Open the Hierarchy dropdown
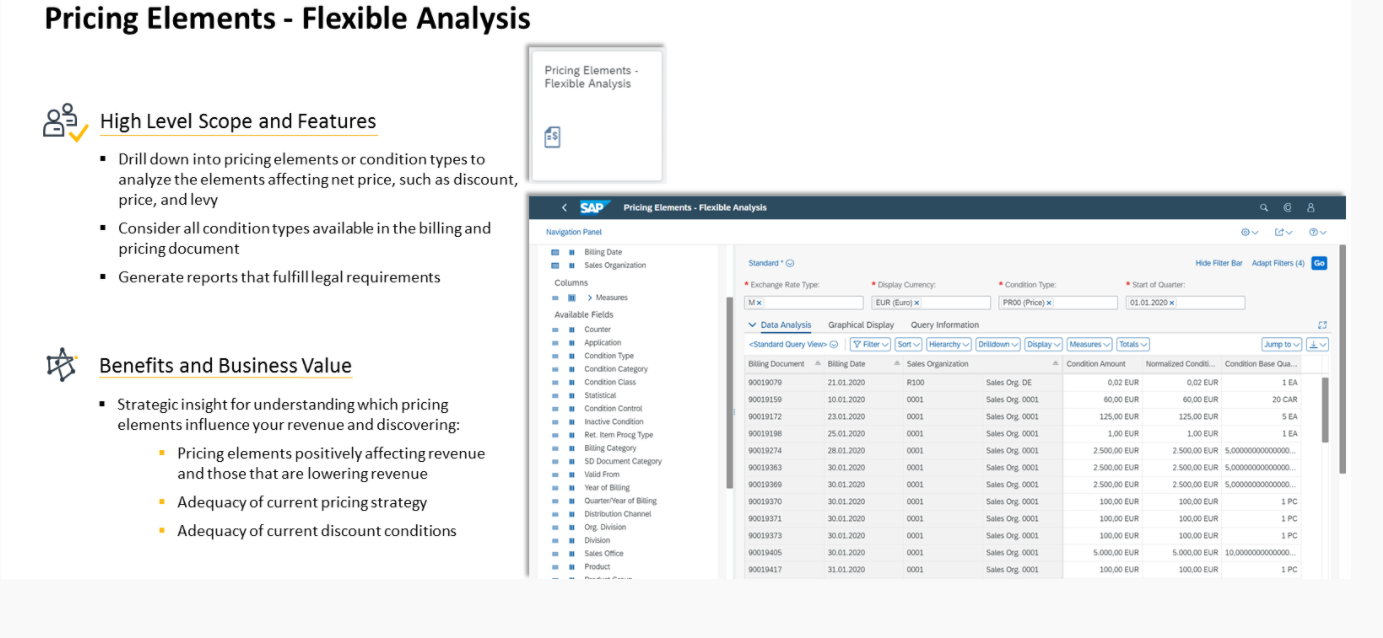The image size is (1383, 638). pos(948,344)
